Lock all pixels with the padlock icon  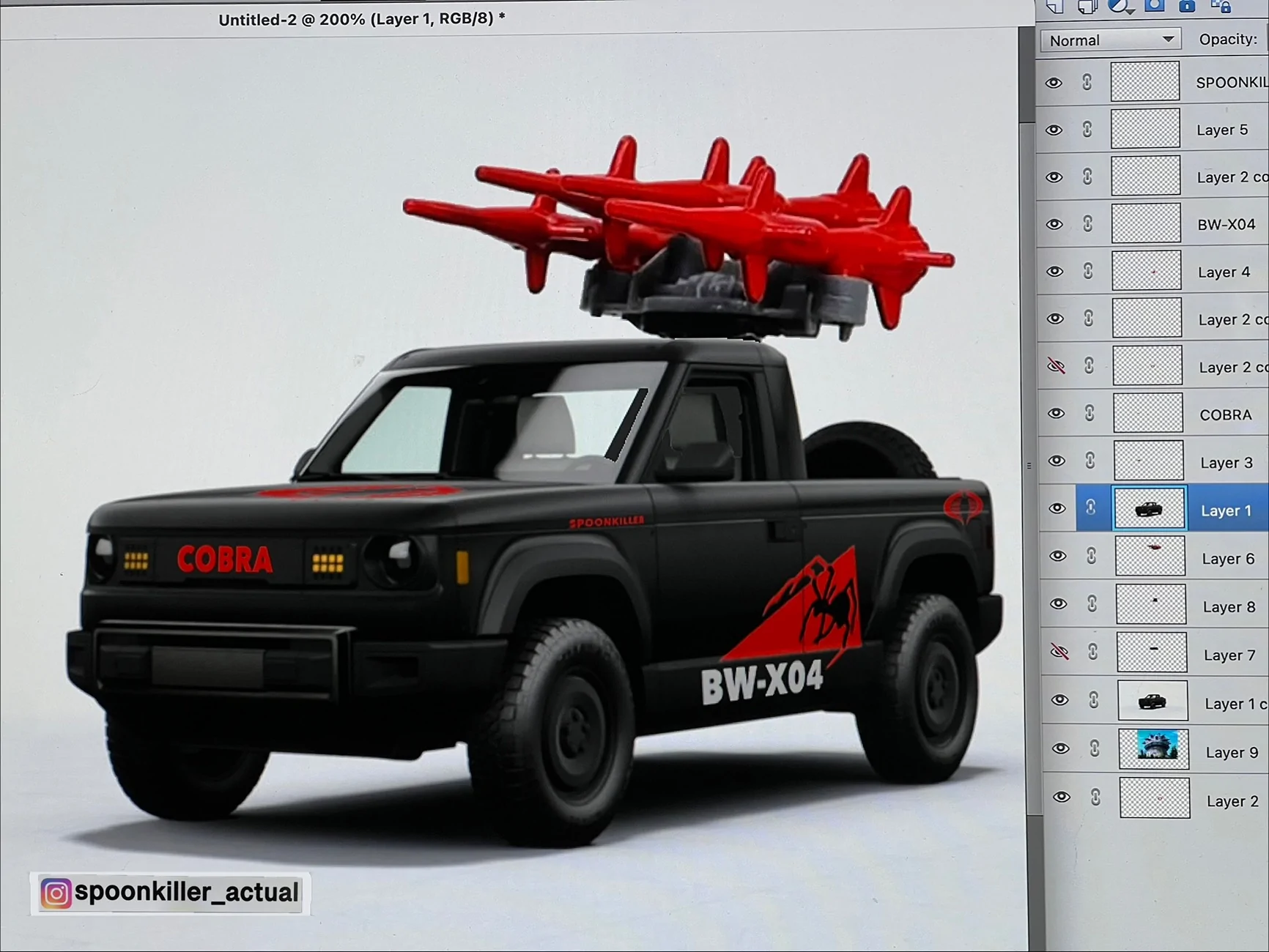[x=1187, y=6]
